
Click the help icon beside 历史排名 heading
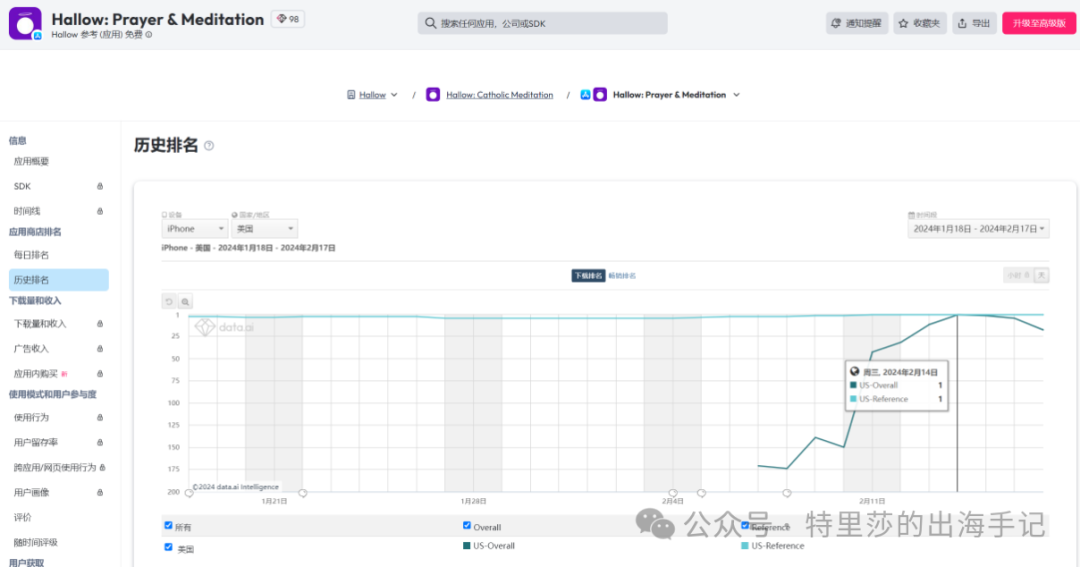click(x=209, y=145)
